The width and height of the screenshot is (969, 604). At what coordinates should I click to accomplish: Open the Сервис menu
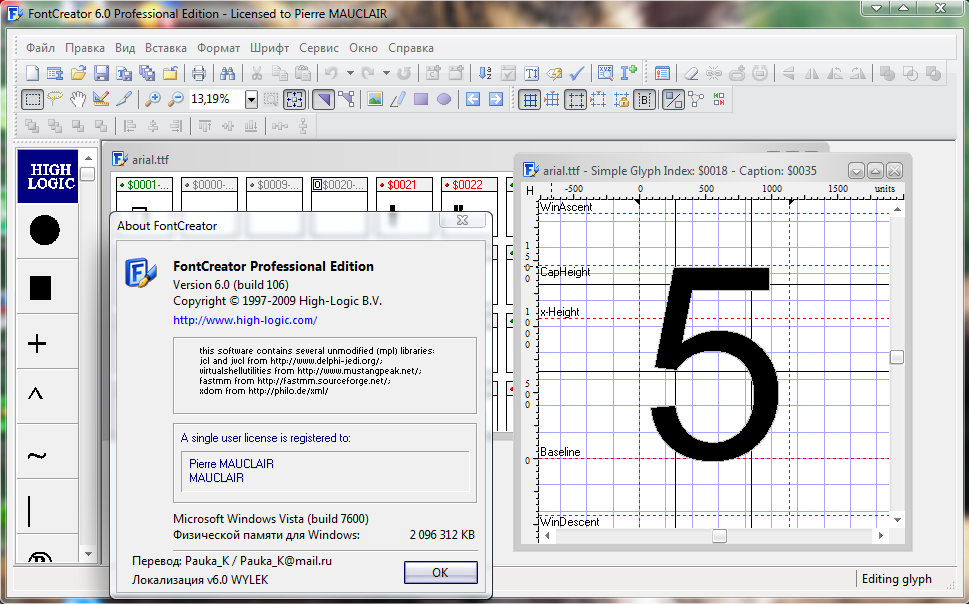[x=318, y=47]
